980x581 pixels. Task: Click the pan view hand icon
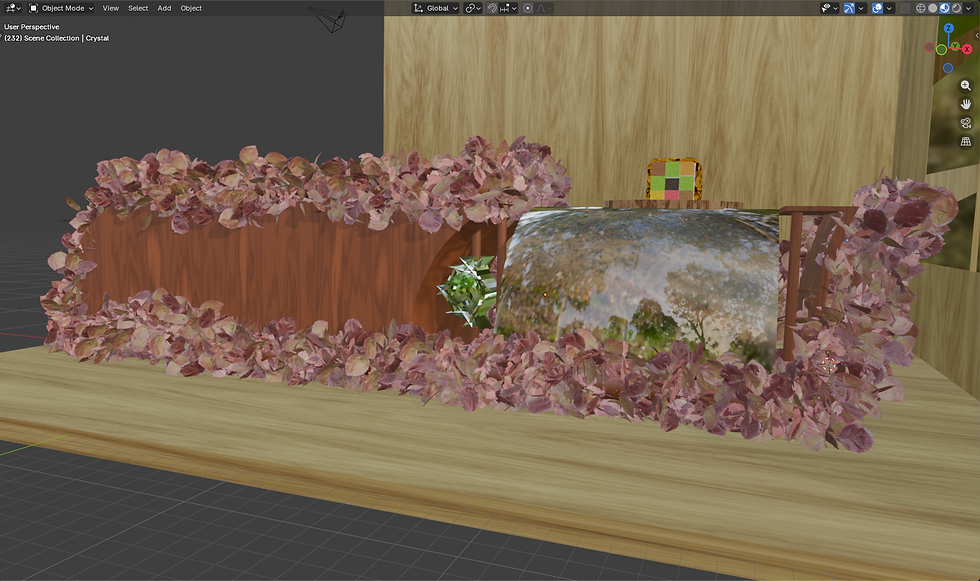966,104
